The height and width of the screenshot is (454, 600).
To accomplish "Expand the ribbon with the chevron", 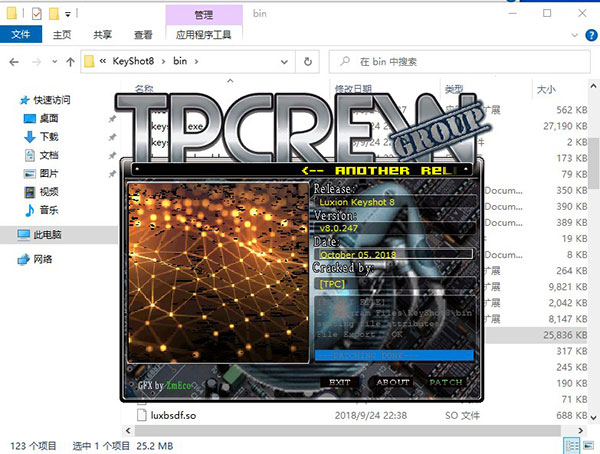I will point(574,35).
